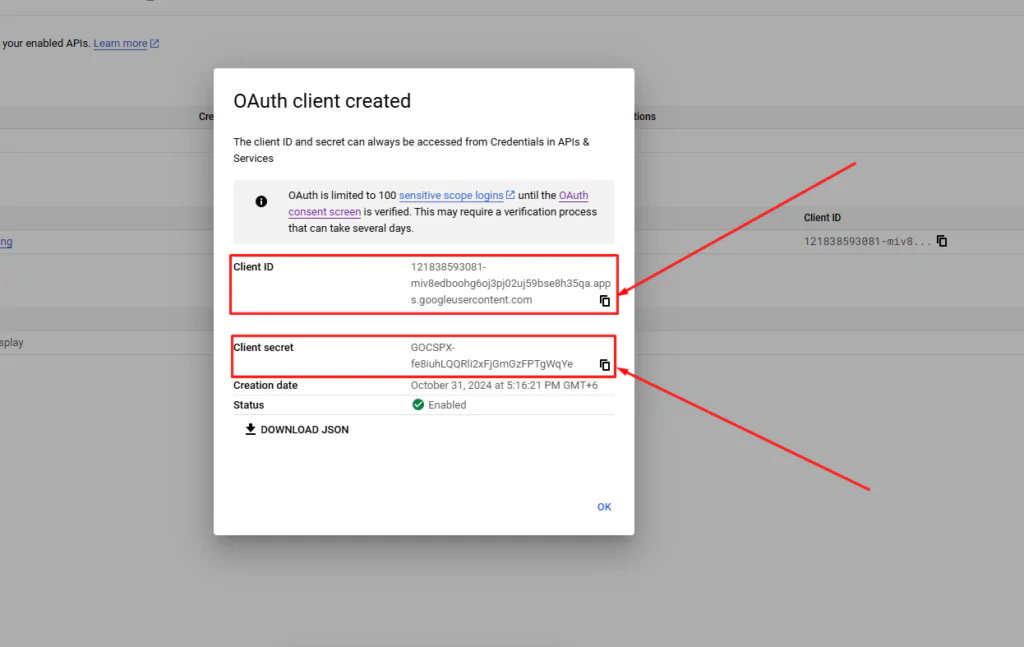The height and width of the screenshot is (647, 1024).
Task: Select the Client ID value ending googleusercontent.com
Action: click(511, 283)
